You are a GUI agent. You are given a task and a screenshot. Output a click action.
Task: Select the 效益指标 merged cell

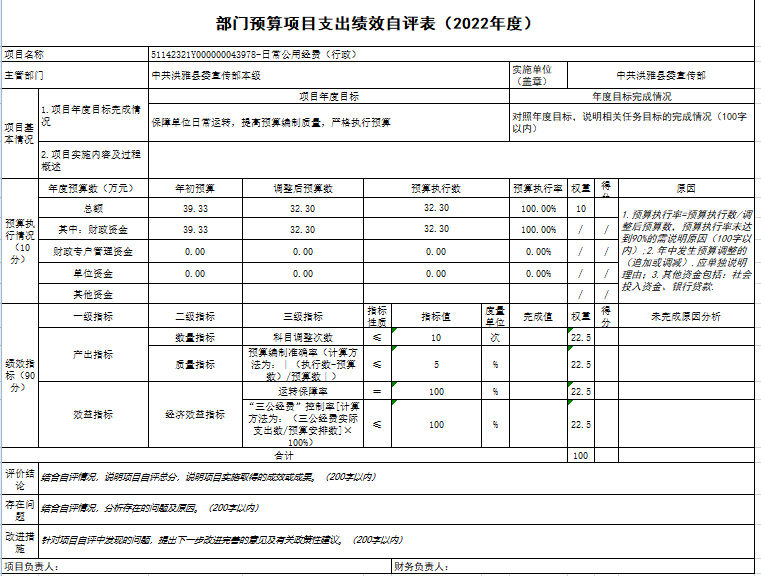click(94, 414)
